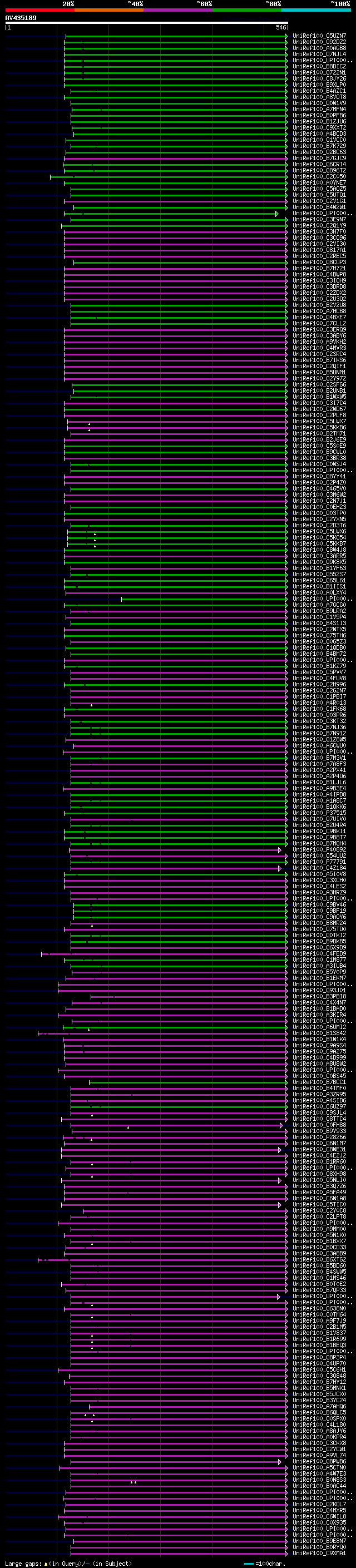The image size is (356, 1568).
Task: Open hit UniRef100_Q92DZ2
Action: click(319, 42)
